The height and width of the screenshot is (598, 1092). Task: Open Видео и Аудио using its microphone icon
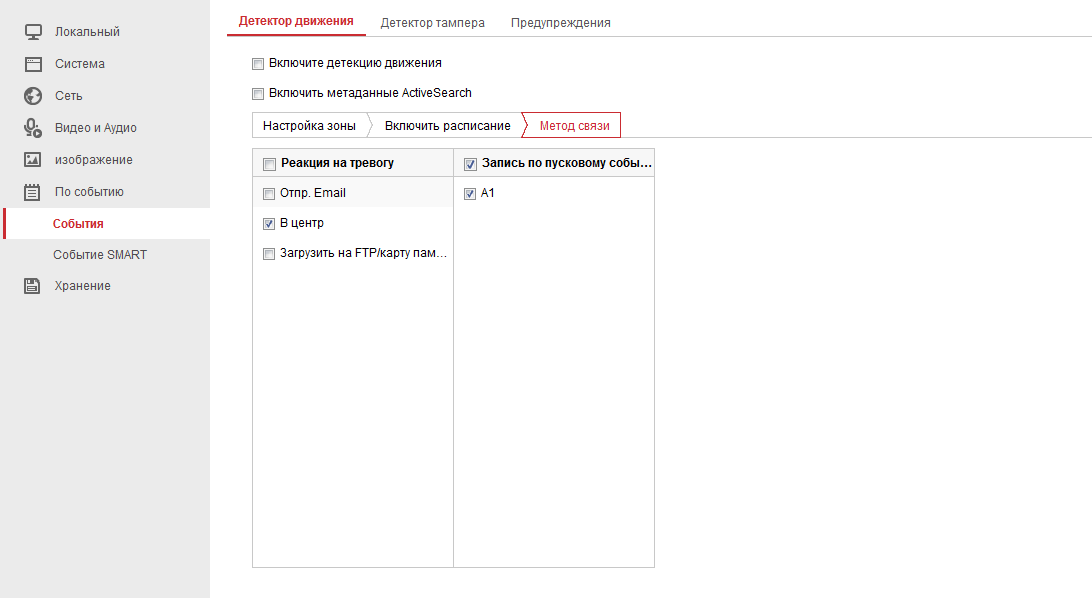pyautogui.click(x=32, y=127)
